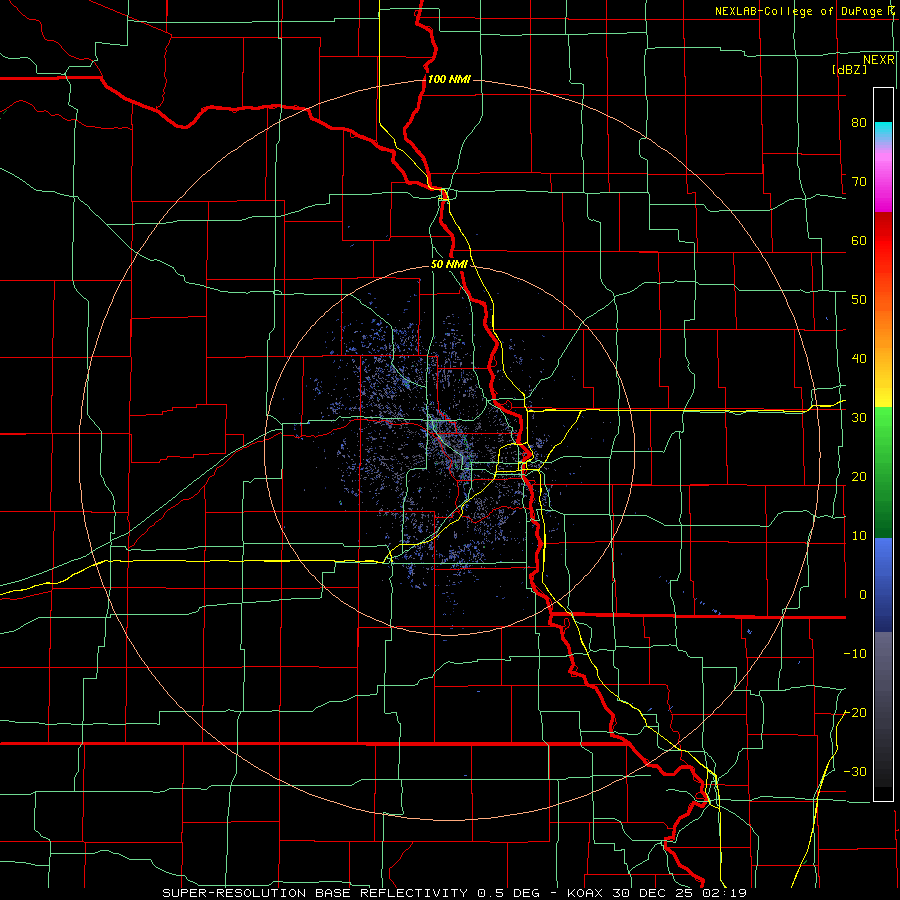This screenshot has width=900, height=900.
Task: Click the [dBZ] units label
Action: click(x=849, y=69)
